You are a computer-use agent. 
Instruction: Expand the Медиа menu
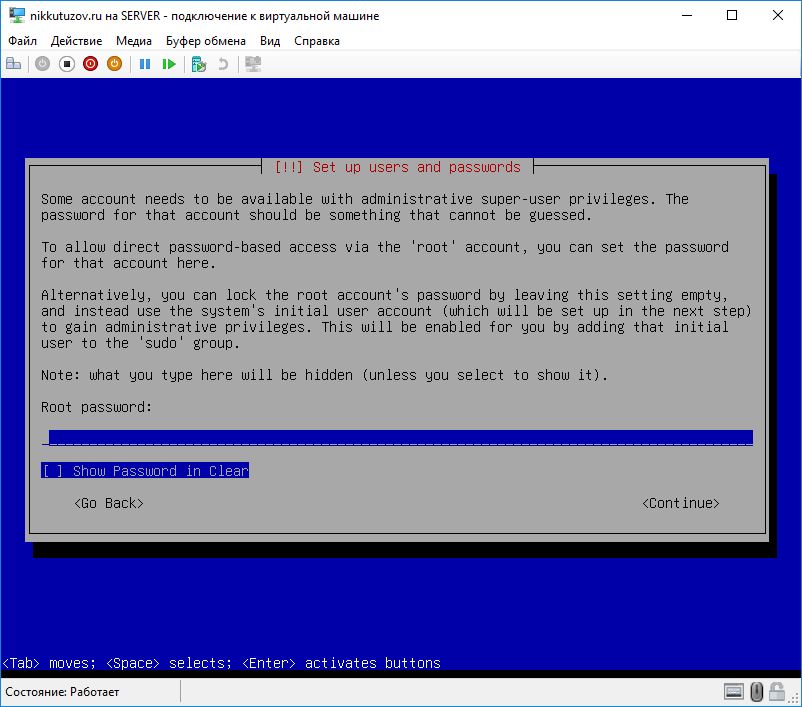134,41
